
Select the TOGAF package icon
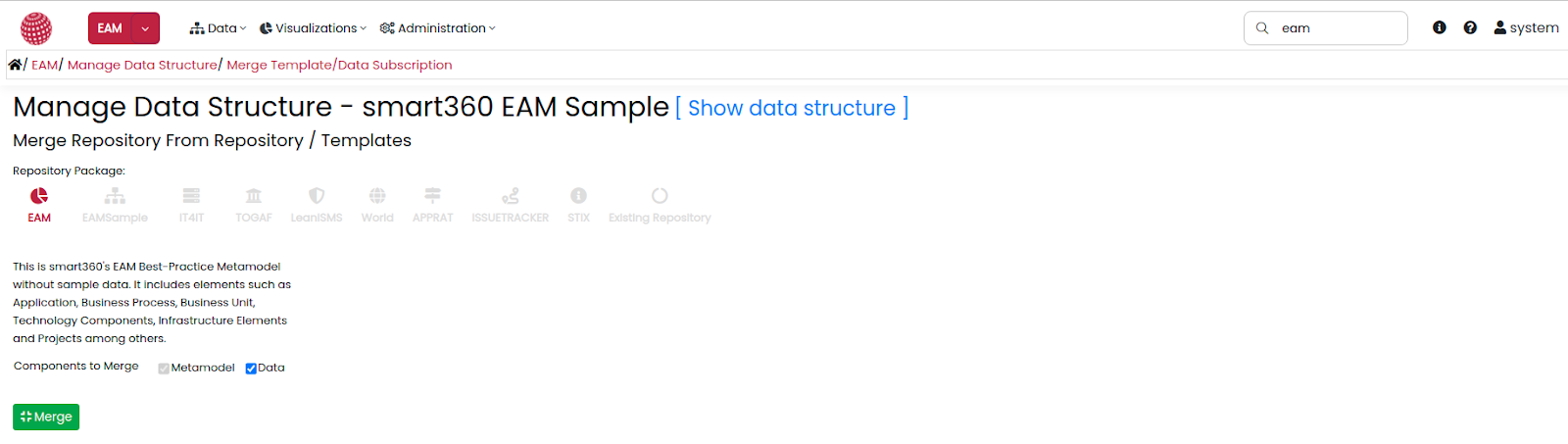tap(254, 196)
